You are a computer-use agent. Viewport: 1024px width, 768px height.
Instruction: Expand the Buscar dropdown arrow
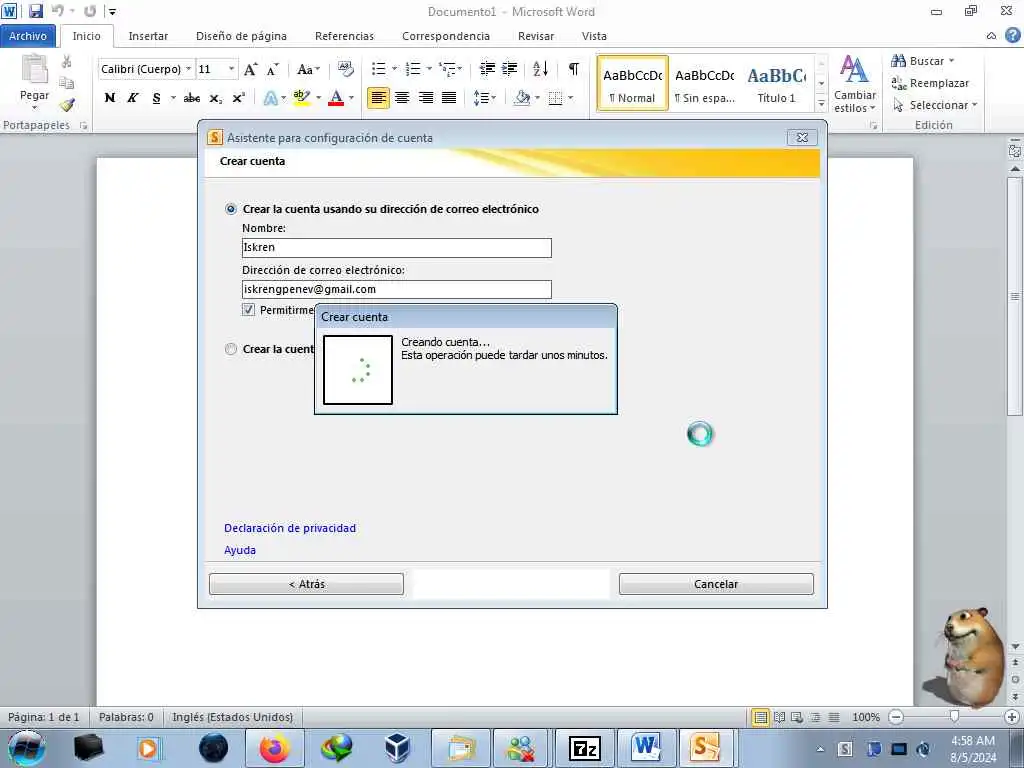coord(952,61)
